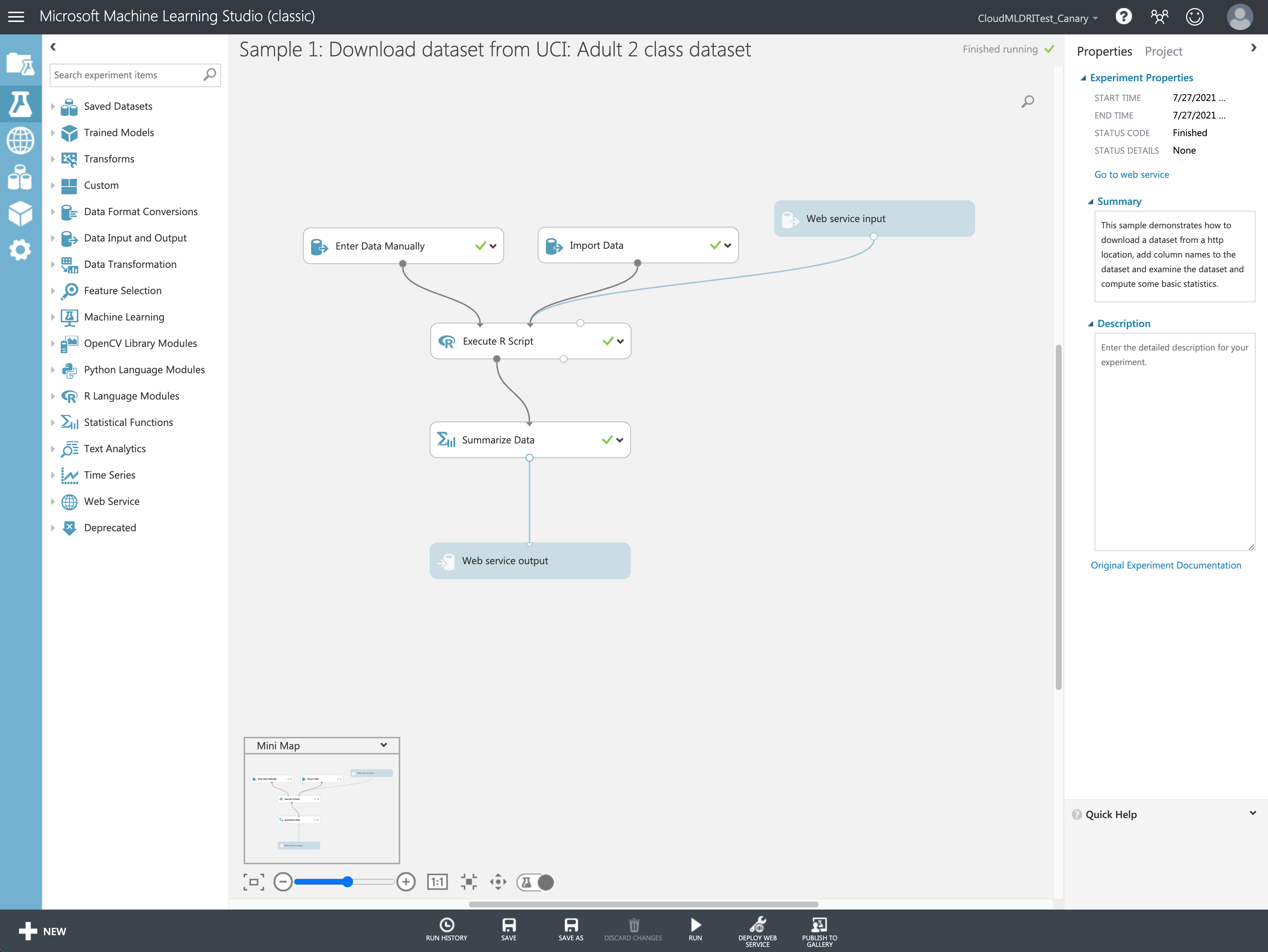Screen dimensions: 1268x952
Task: Toggle the experiment/web service view switch
Action: pyautogui.click(x=535, y=881)
